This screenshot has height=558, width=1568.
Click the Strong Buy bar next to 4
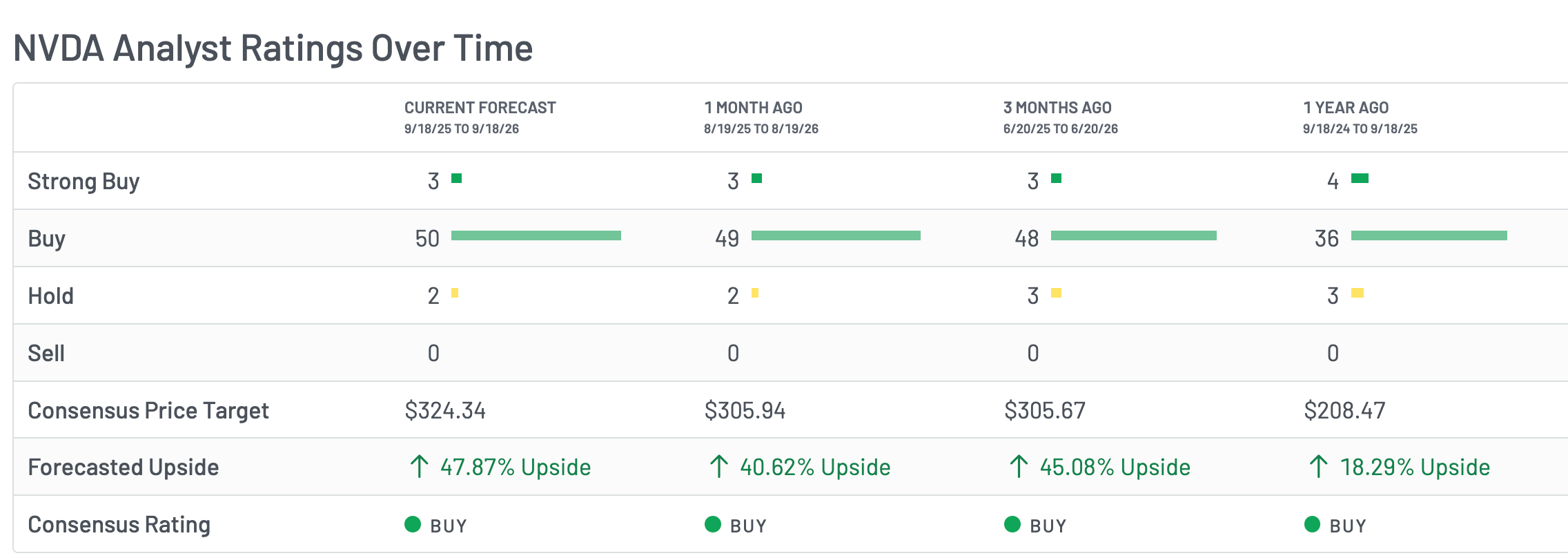1360,178
